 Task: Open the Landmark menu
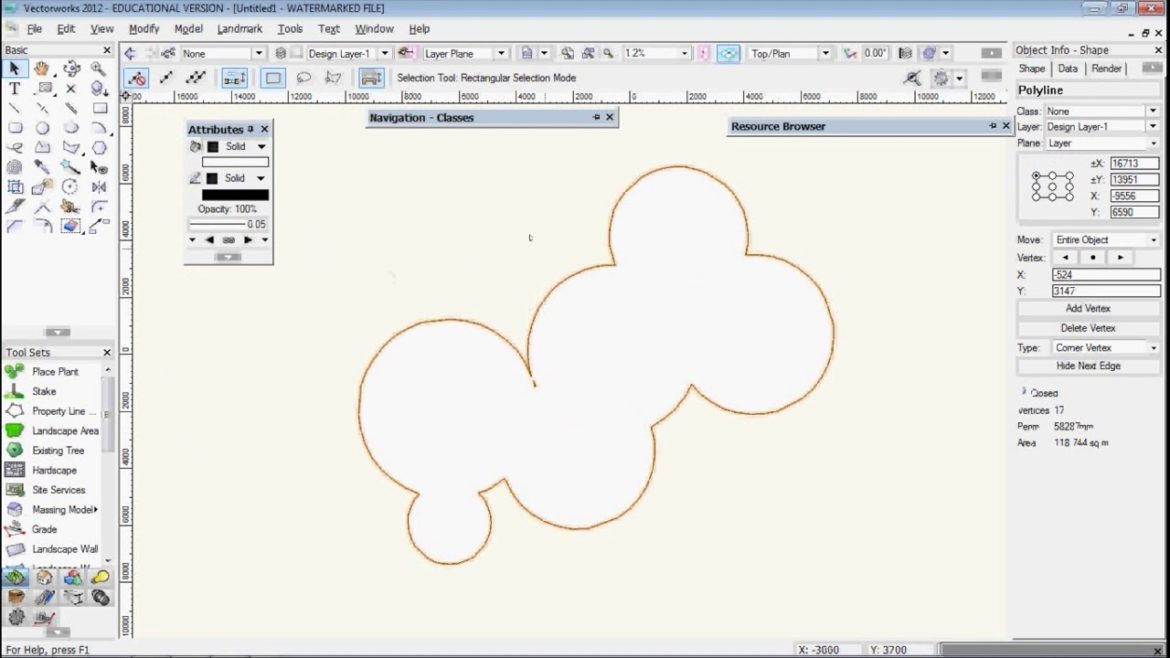240,29
